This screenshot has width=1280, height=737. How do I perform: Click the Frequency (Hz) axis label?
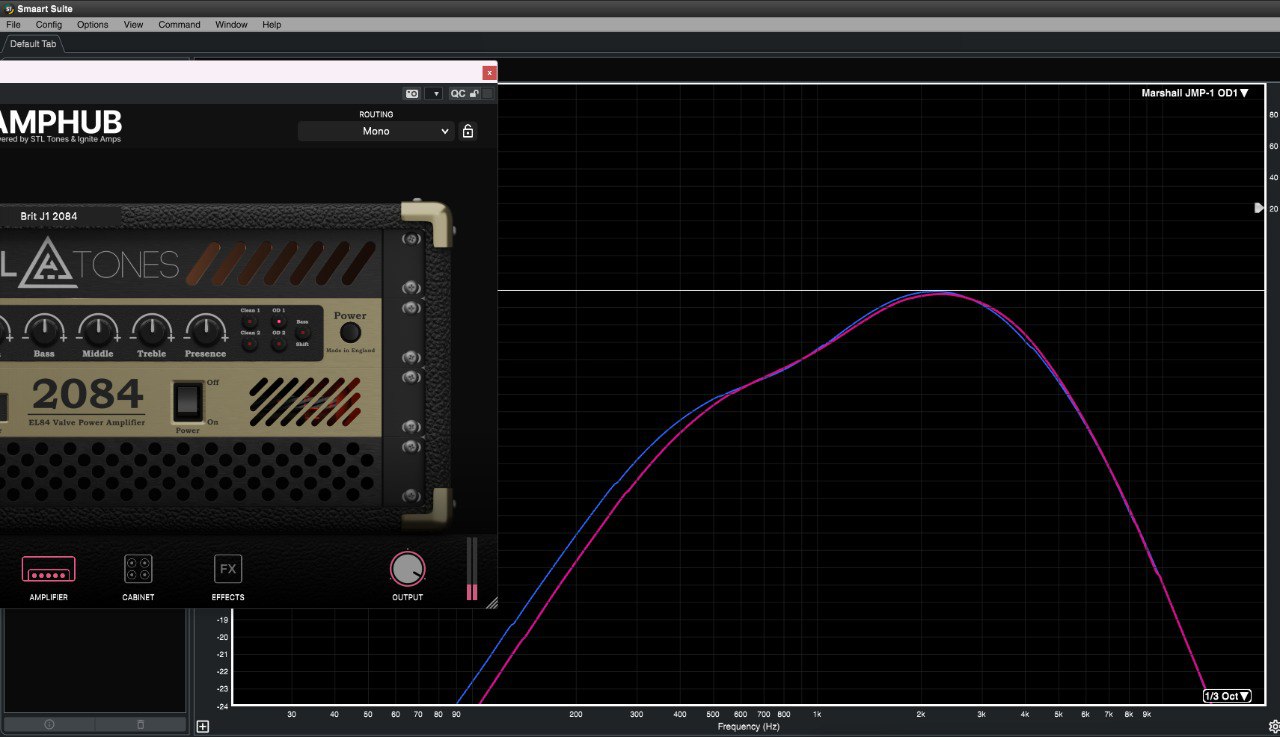748,727
